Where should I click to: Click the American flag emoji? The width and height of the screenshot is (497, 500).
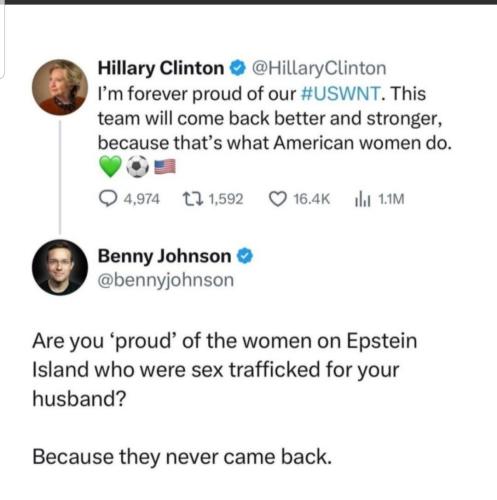pyautogui.click(x=165, y=167)
